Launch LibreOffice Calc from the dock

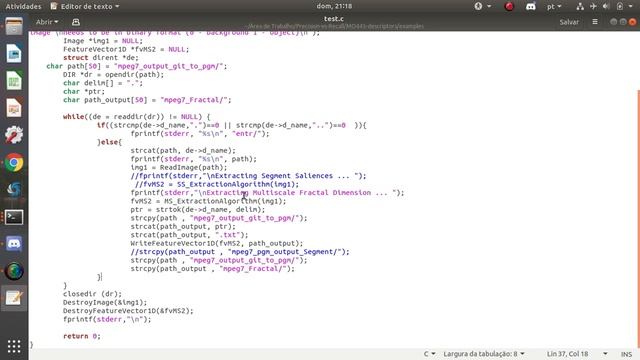[14, 81]
